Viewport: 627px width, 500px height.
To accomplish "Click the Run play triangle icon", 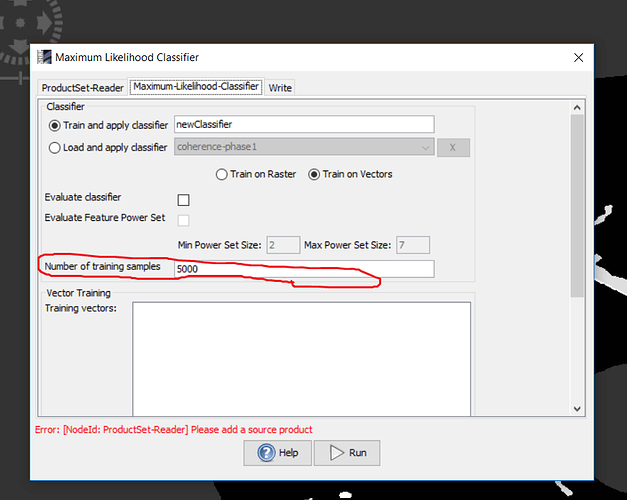I will pos(337,453).
